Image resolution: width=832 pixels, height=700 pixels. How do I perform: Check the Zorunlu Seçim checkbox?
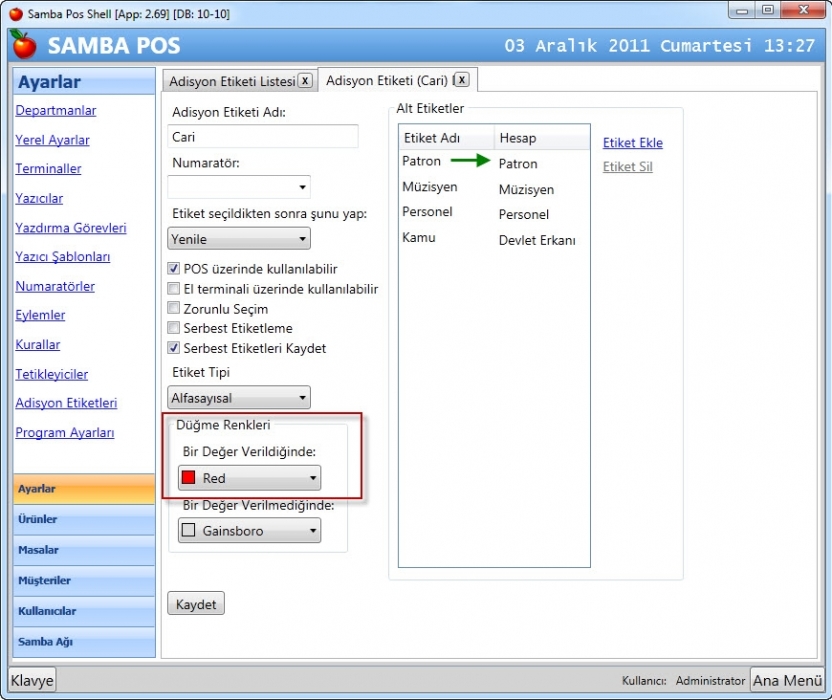[x=174, y=308]
